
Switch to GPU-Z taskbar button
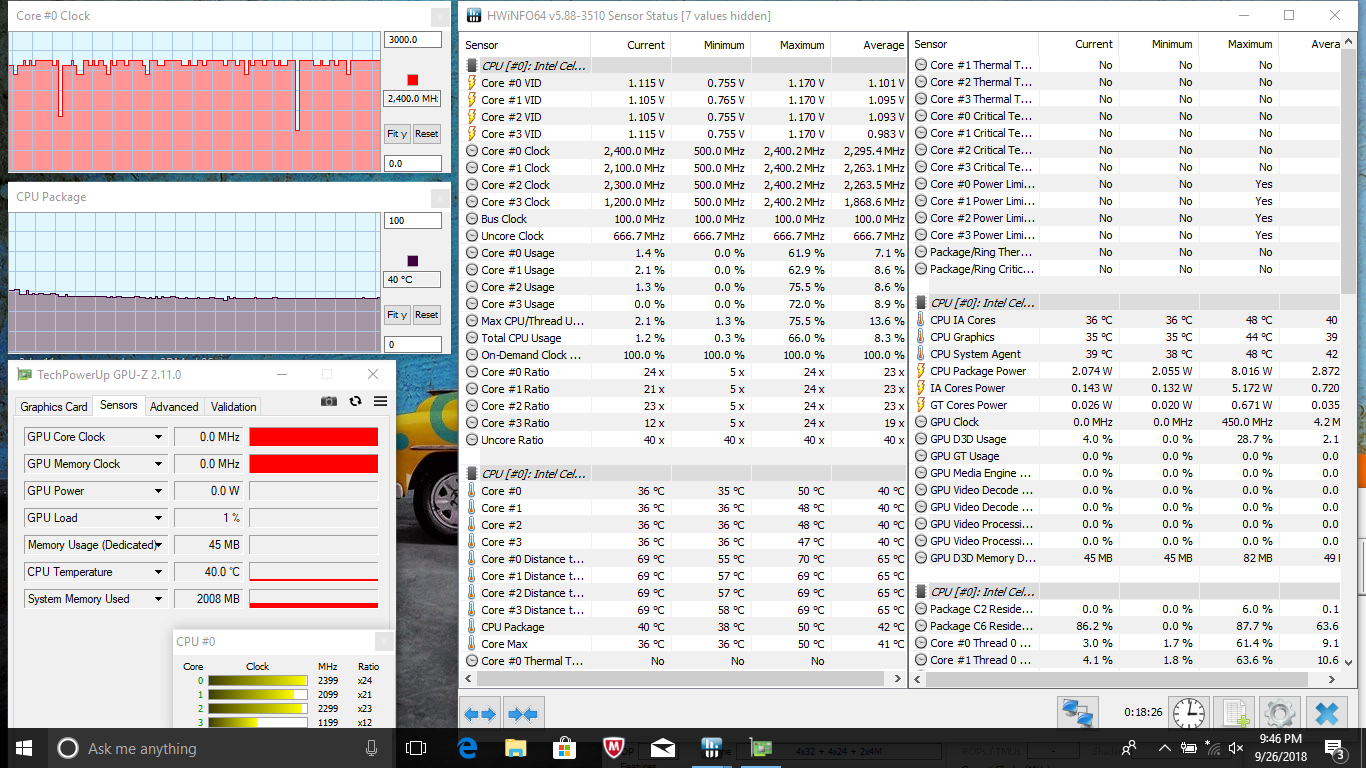pyautogui.click(x=761, y=748)
